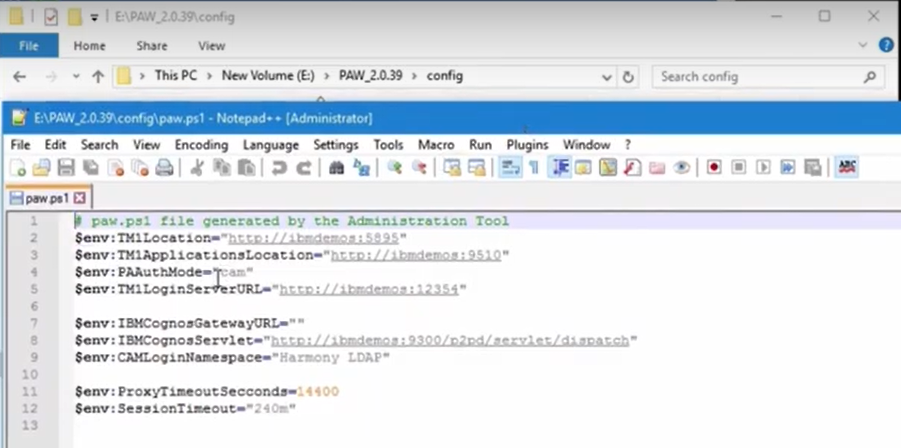Open the User Defined Language icon

[x=583, y=168]
